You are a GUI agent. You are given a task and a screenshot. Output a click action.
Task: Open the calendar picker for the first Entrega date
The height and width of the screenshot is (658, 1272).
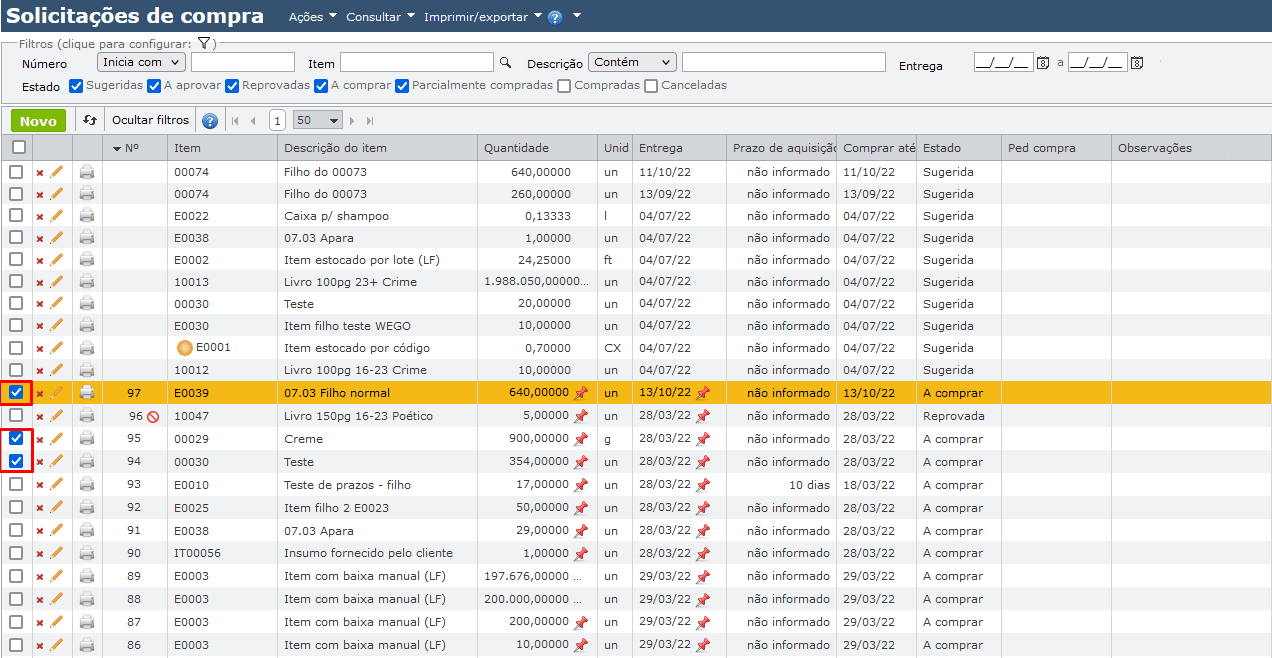click(1042, 63)
